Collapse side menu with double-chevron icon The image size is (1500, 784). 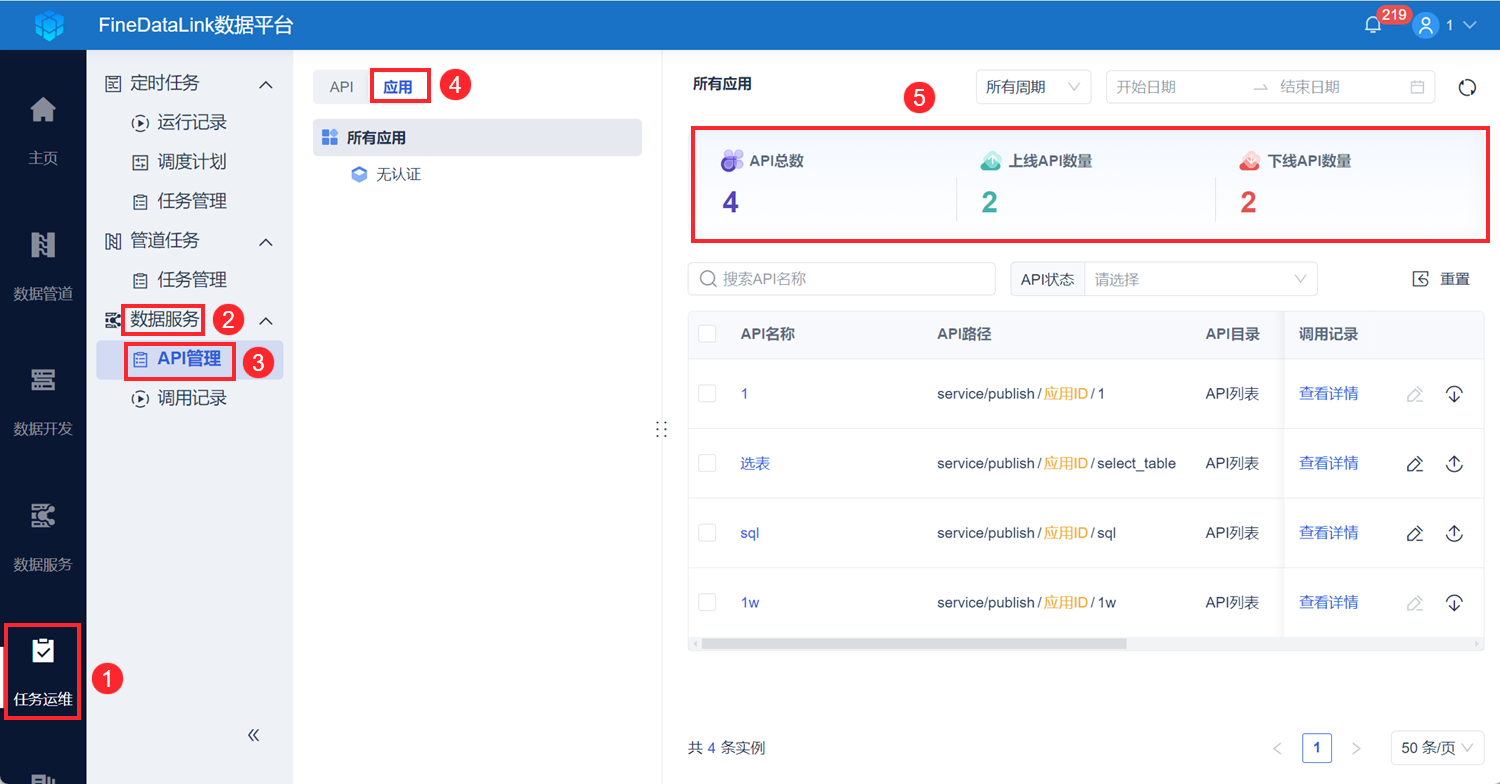(x=254, y=735)
